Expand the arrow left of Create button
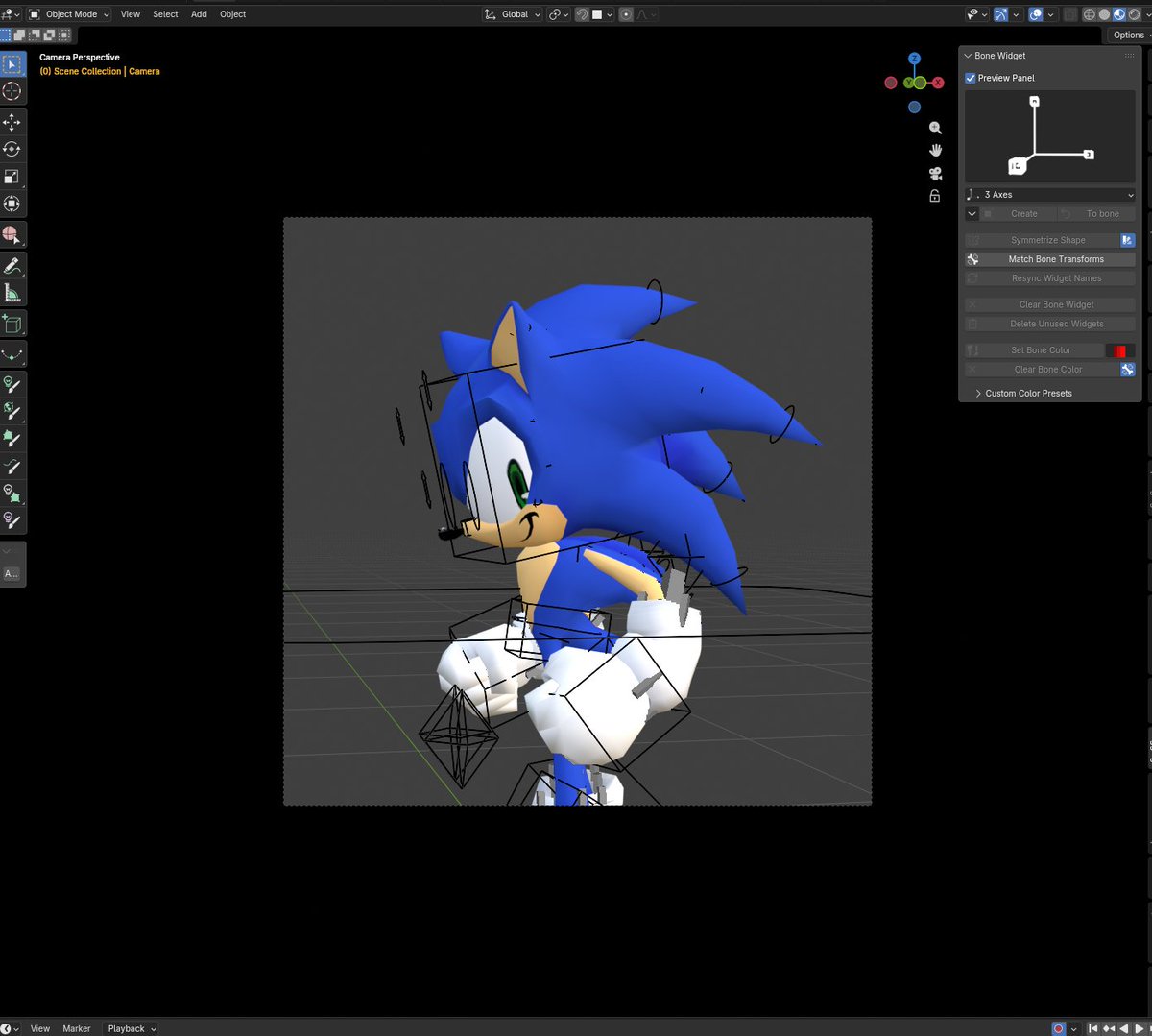This screenshot has width=1152, height=1036. point(972,214)
